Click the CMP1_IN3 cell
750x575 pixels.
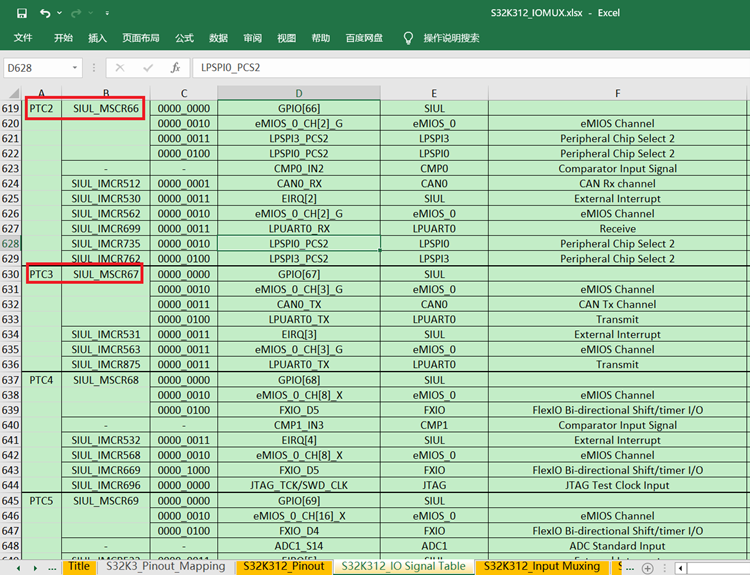pos(299,425)
